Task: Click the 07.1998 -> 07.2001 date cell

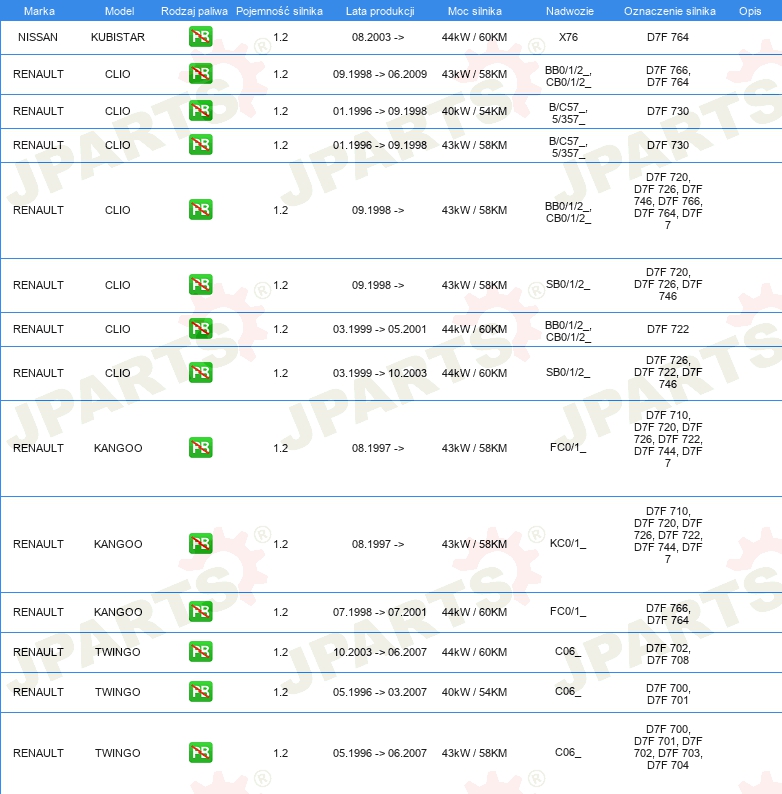Action: click(x=379, y=612)
